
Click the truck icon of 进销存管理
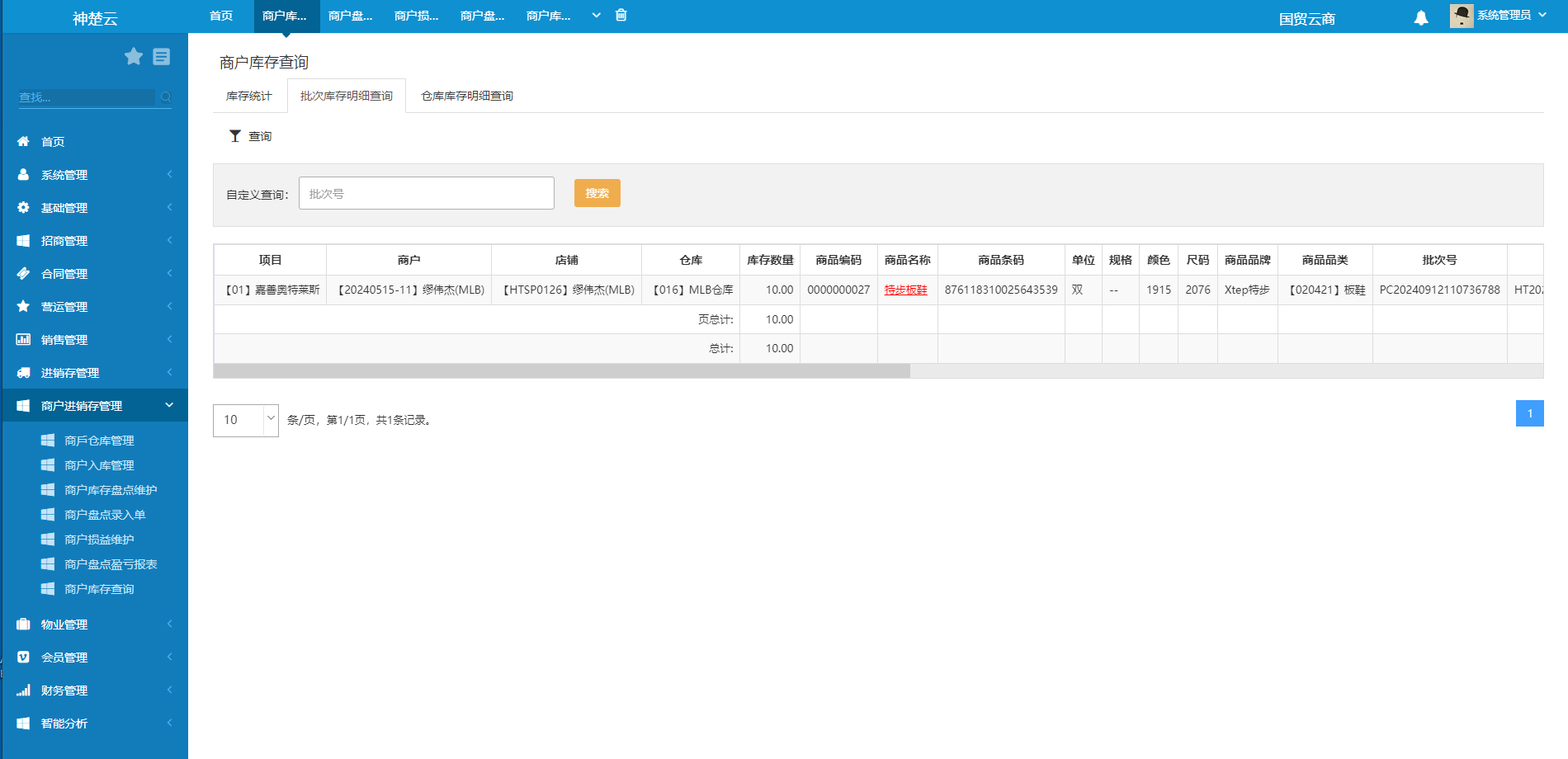tap(23, 373)
